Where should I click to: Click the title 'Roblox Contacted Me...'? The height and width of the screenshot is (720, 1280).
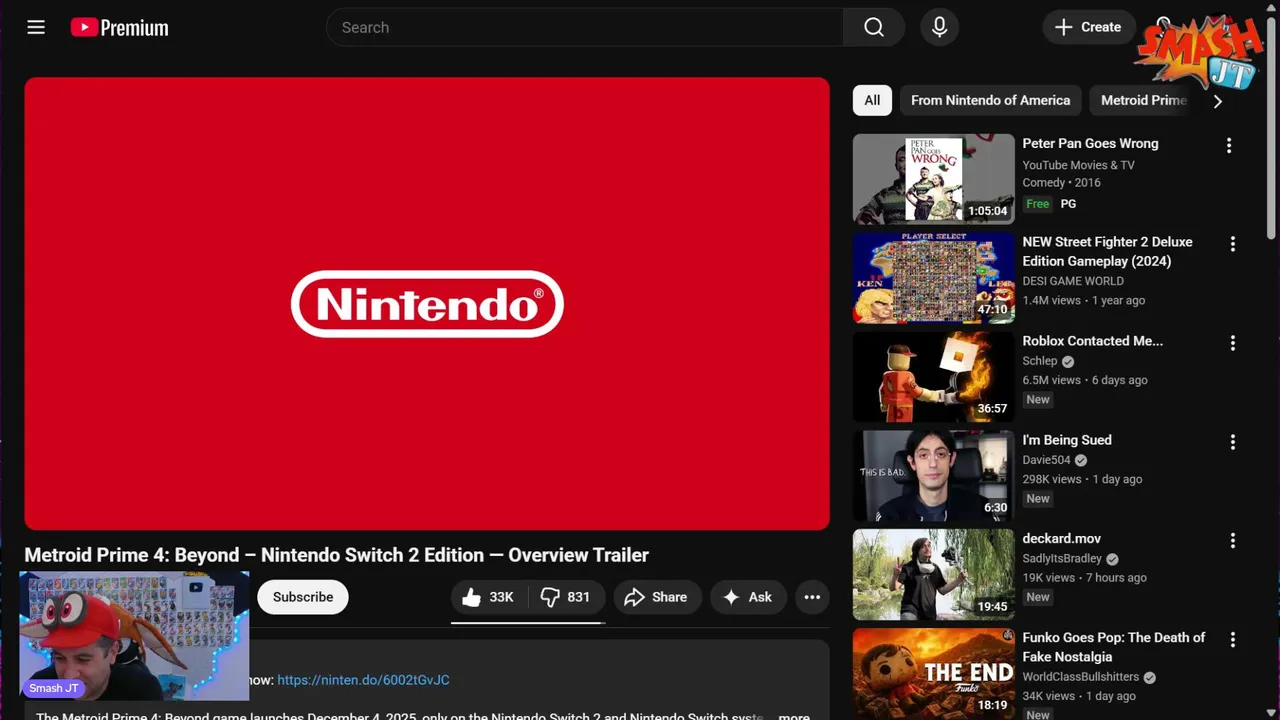(1092, 341)
